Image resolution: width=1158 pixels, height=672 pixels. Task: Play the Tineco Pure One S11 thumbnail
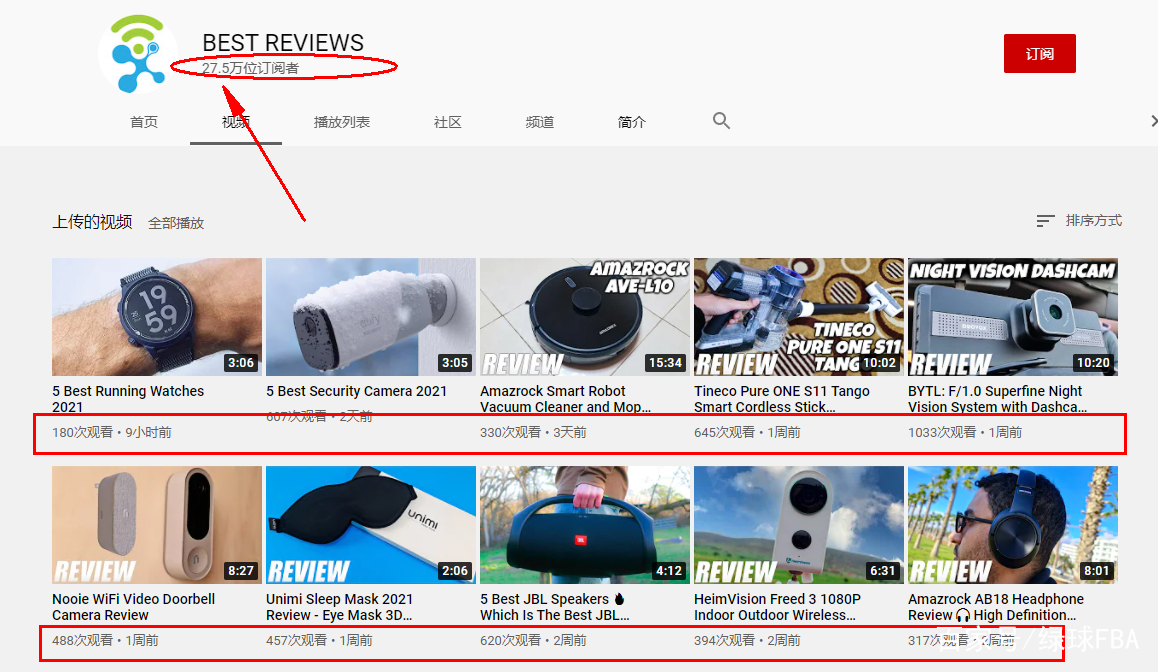(799, 317)
